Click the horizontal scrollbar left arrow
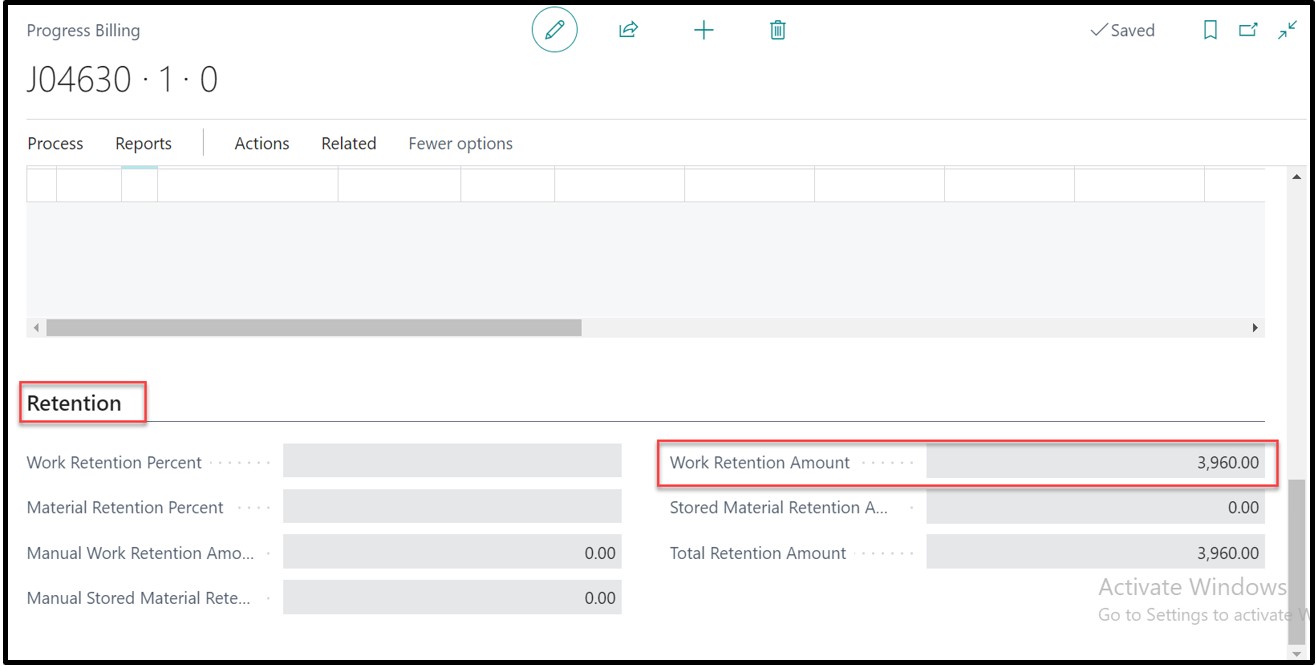Viewport: 1316px width, 666px height. tap(37, 328)
